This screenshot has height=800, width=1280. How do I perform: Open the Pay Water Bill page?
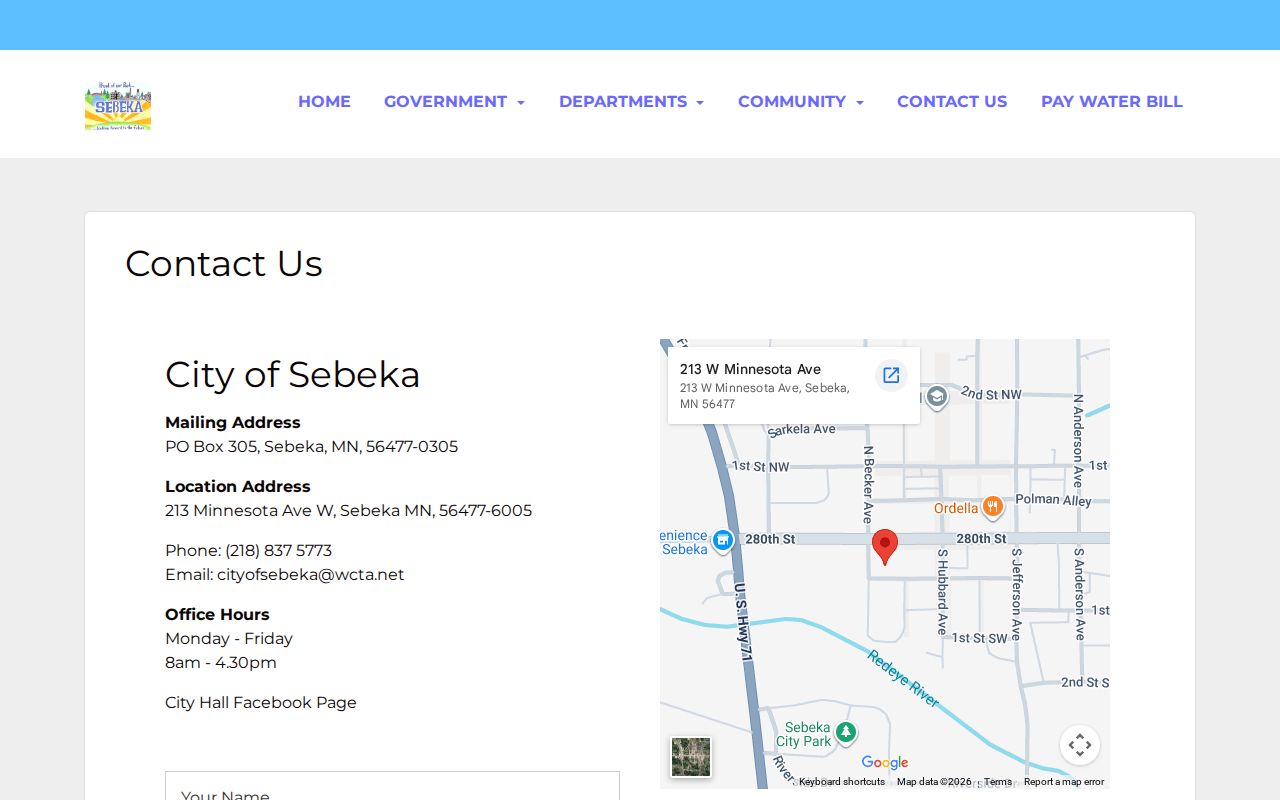[1112, 102]
